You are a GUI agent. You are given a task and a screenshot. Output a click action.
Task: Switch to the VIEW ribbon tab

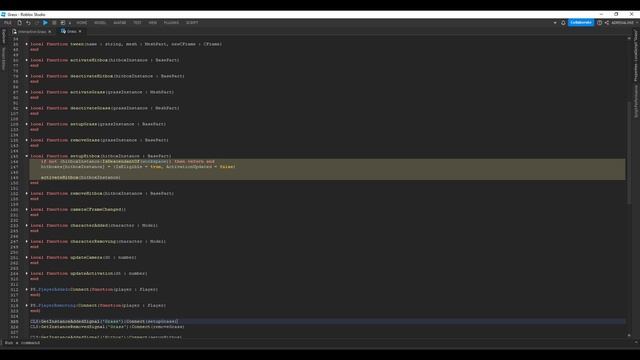tap(153, 23)
